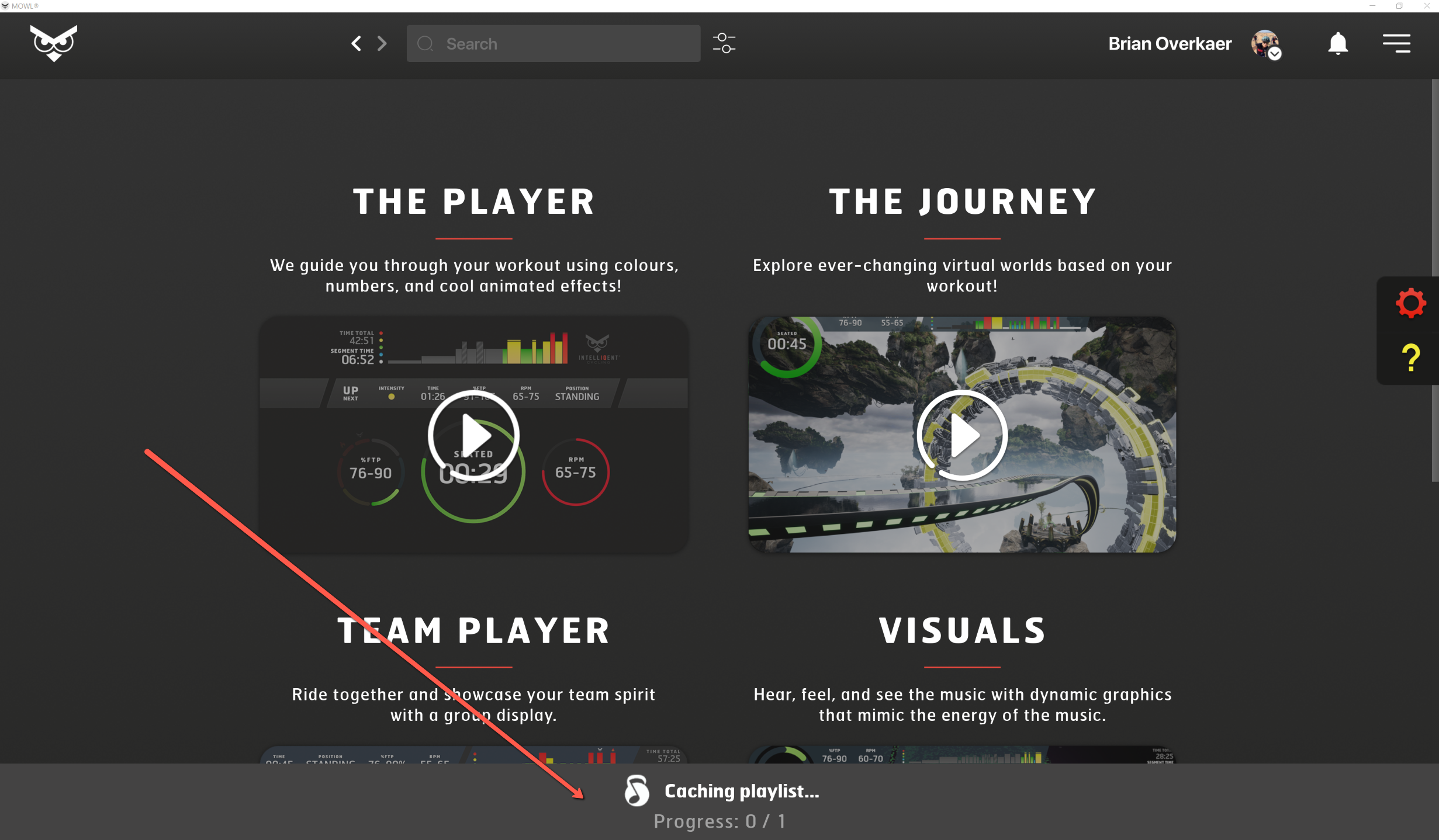
Task: Click the owl logo home icon
Action: (x=53, y=43)
